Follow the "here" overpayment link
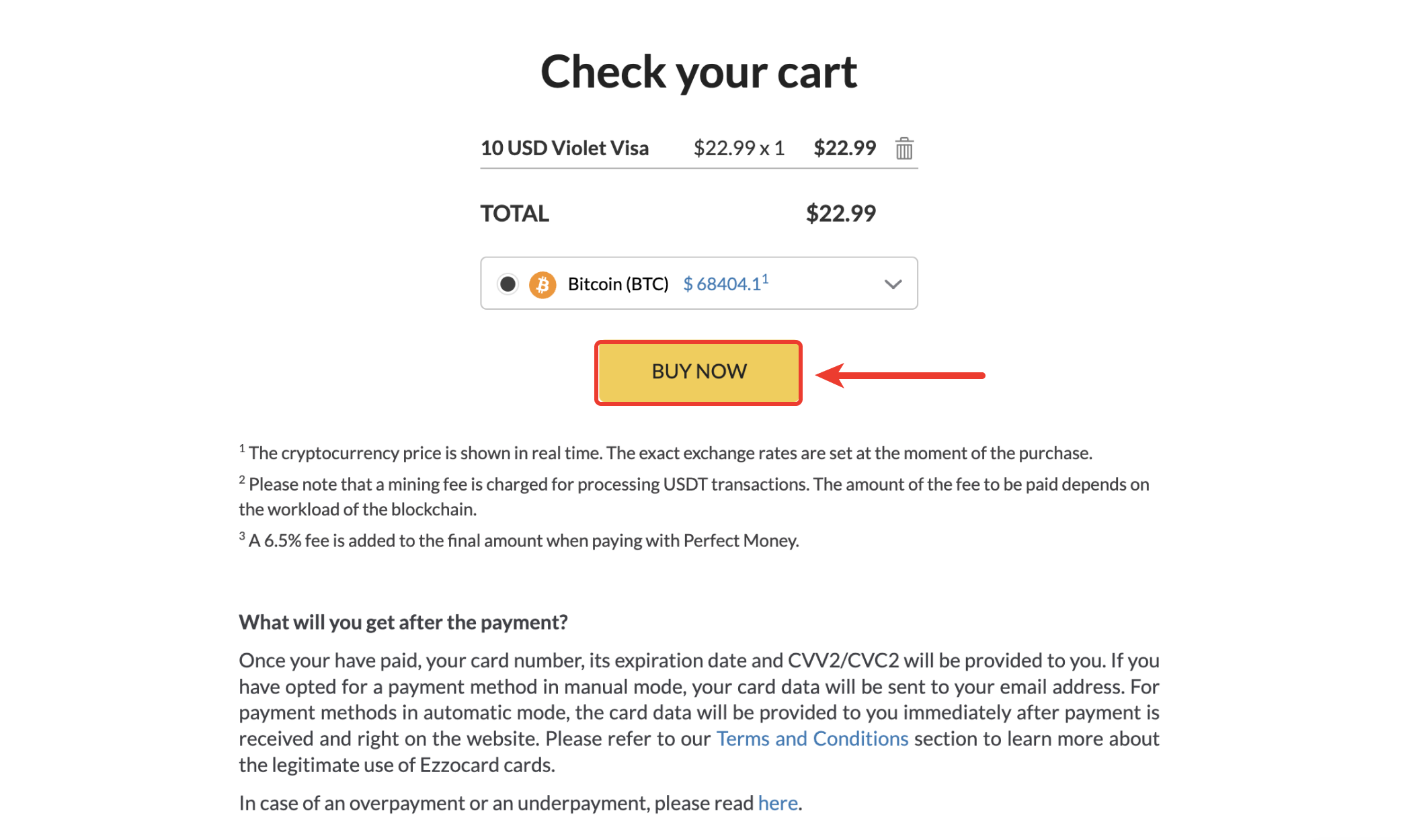This screenshot has height=840, width=1405. pyautogui.click(x=778, y=803)
